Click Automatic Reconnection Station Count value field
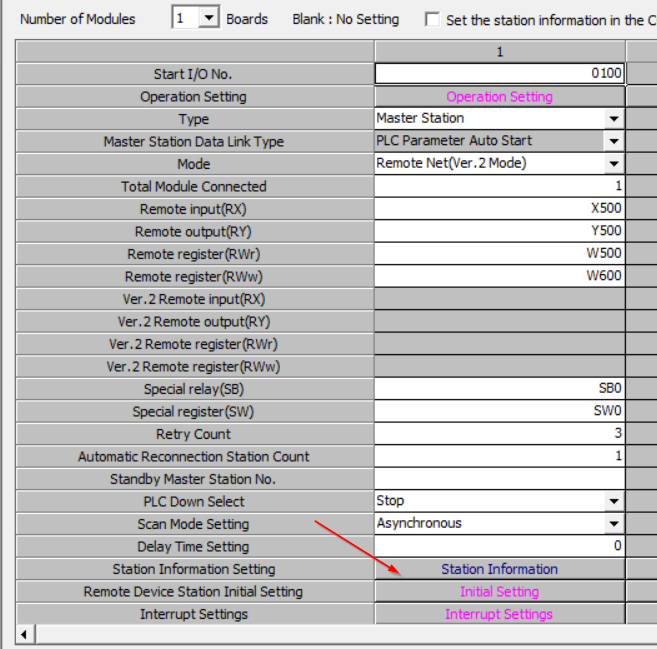The image size is (657, 649). 499,456
